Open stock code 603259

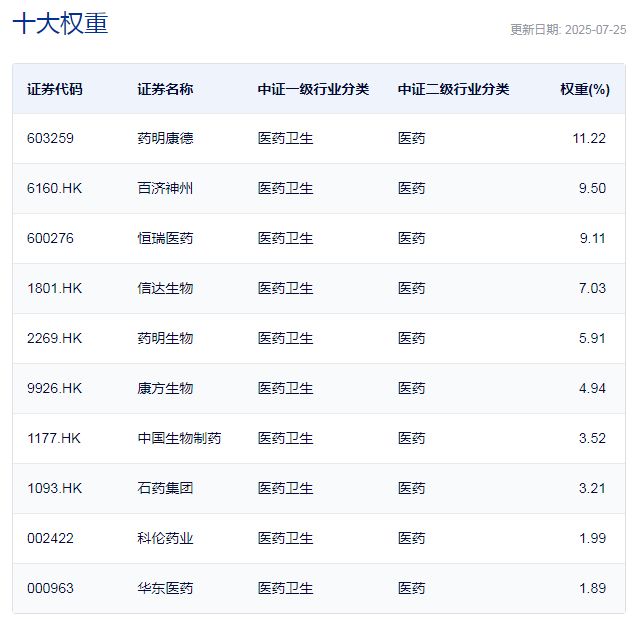pos(50,138)
